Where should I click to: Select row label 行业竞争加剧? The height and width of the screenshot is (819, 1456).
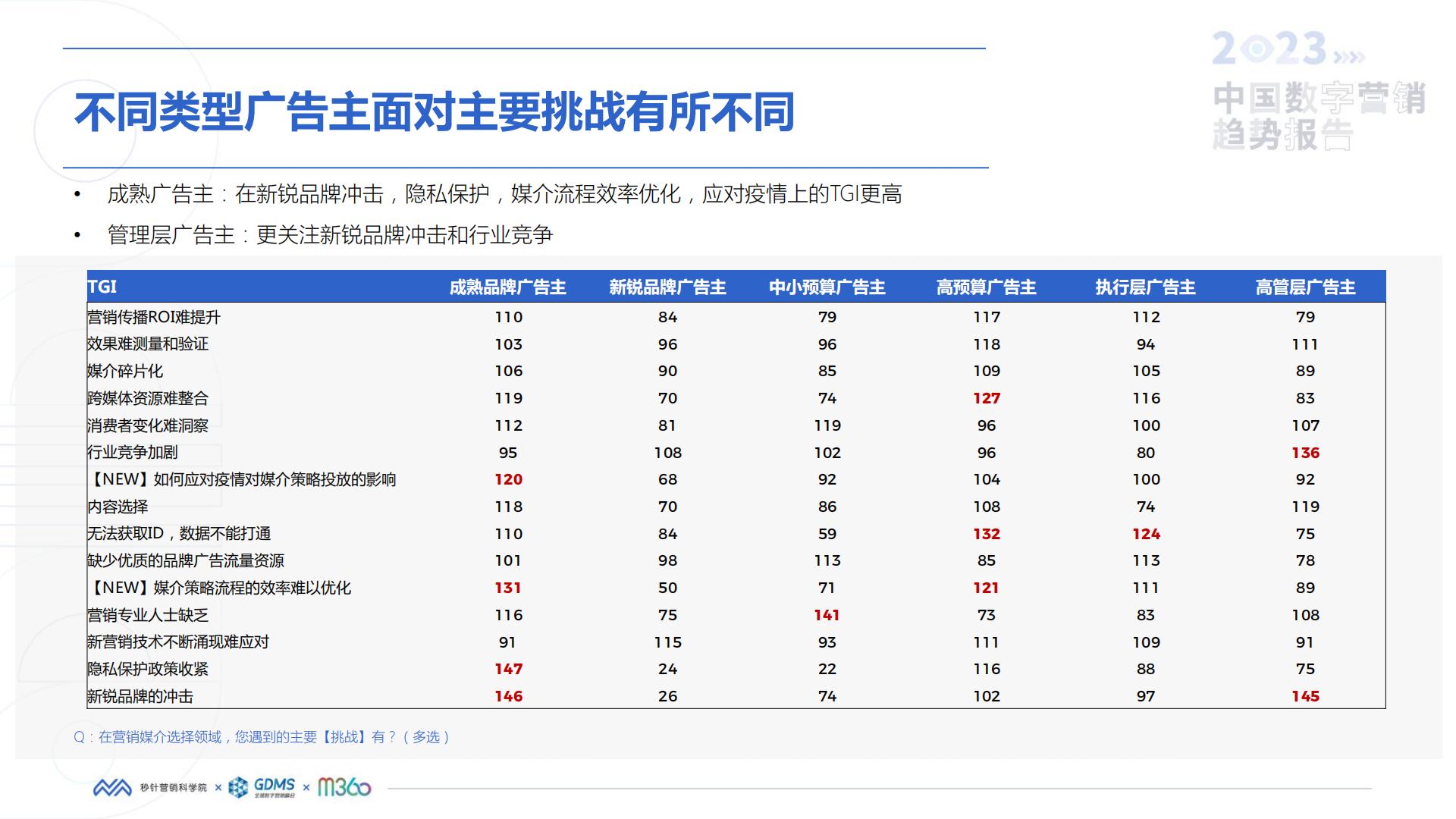[133, 453]
